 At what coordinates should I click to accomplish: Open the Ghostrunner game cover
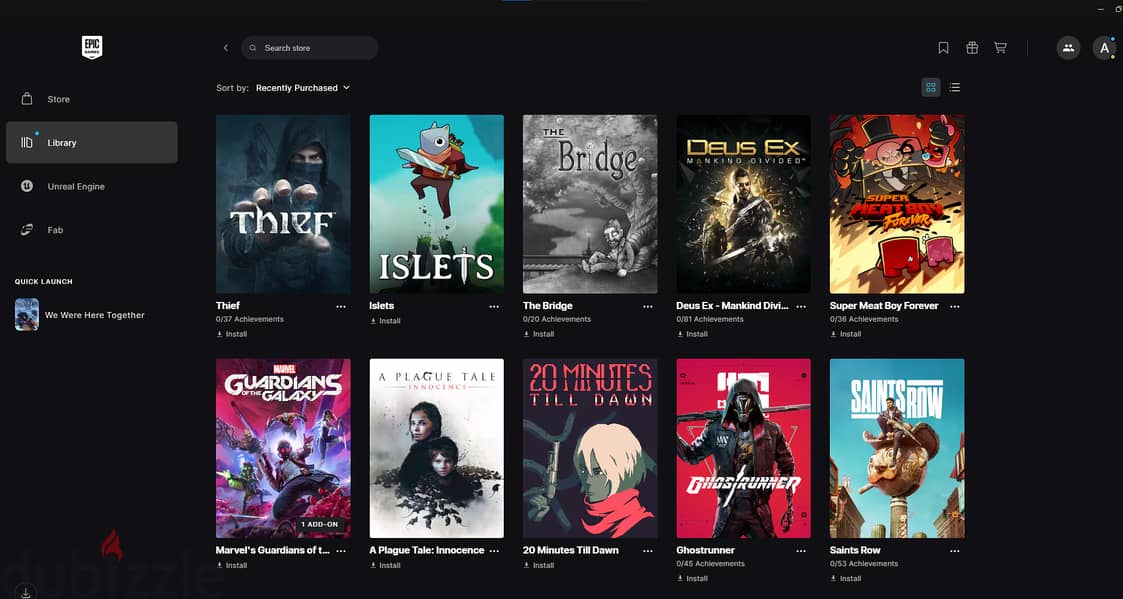point(743,449)
